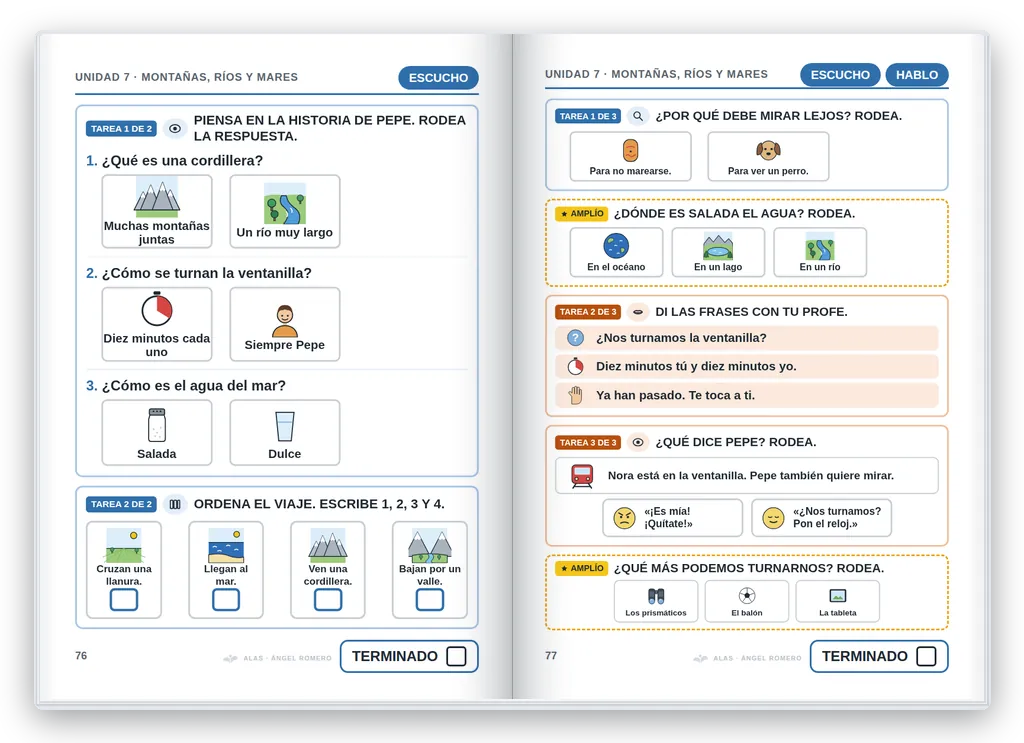Click the 'TAREA 2 DE 2' label
This screenshot has width=1024, height=743.
pyautogui.click(x=121, y=504)
